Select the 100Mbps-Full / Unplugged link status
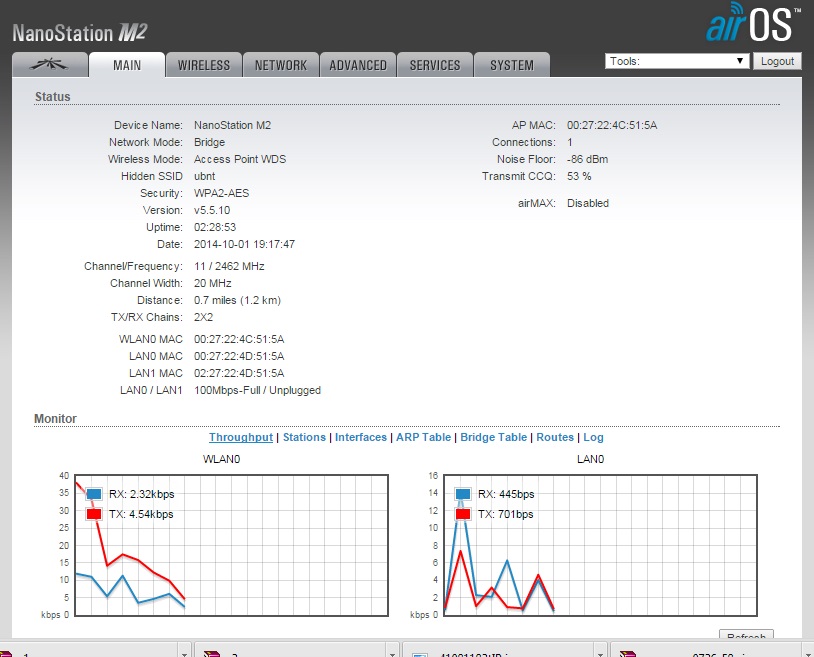Viewport: 814px width, 657px height. click(x=257, y=390)
